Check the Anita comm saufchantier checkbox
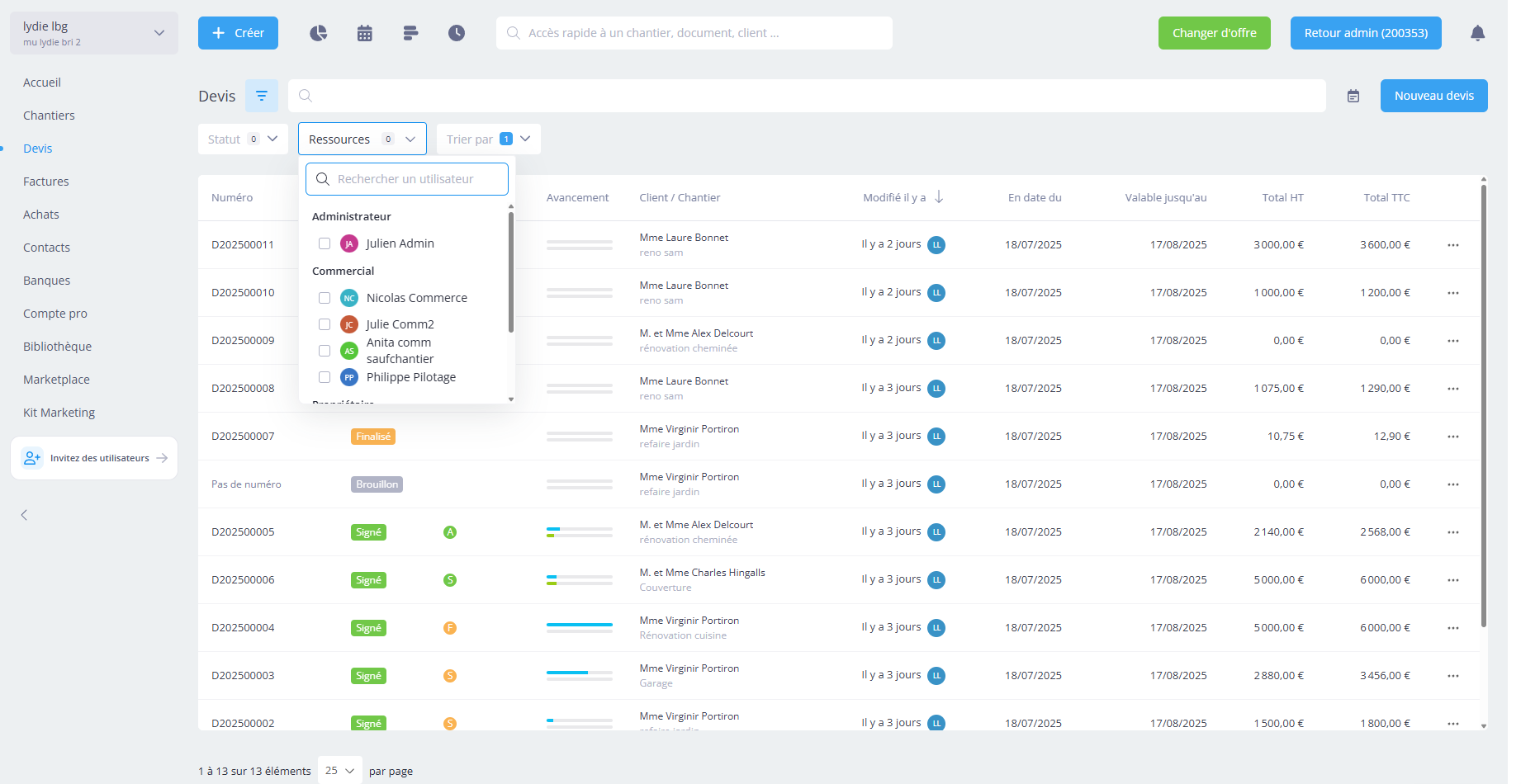 coord(325,351)
